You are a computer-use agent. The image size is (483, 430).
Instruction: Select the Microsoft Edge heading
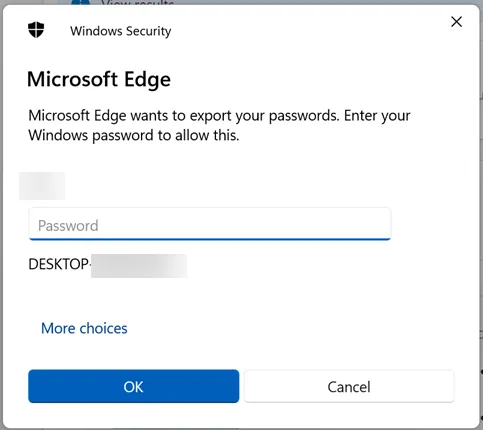99,80
